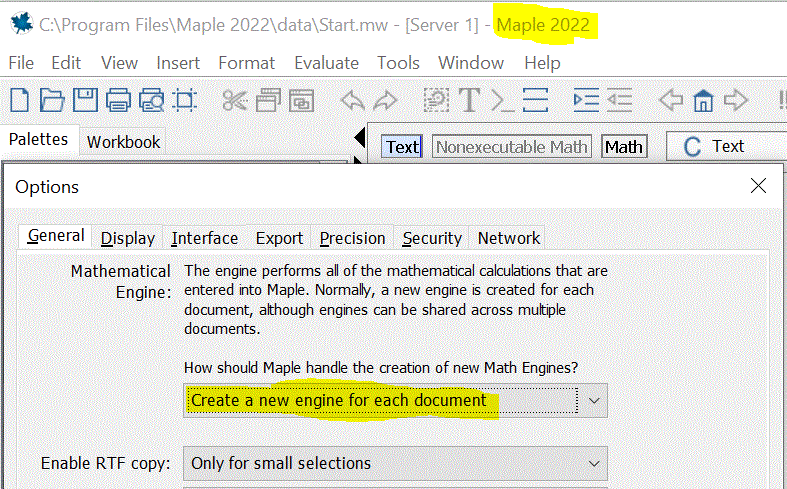
Task: Click the 'Enable RTF copy:' label
Action: [x=105, y=463]
